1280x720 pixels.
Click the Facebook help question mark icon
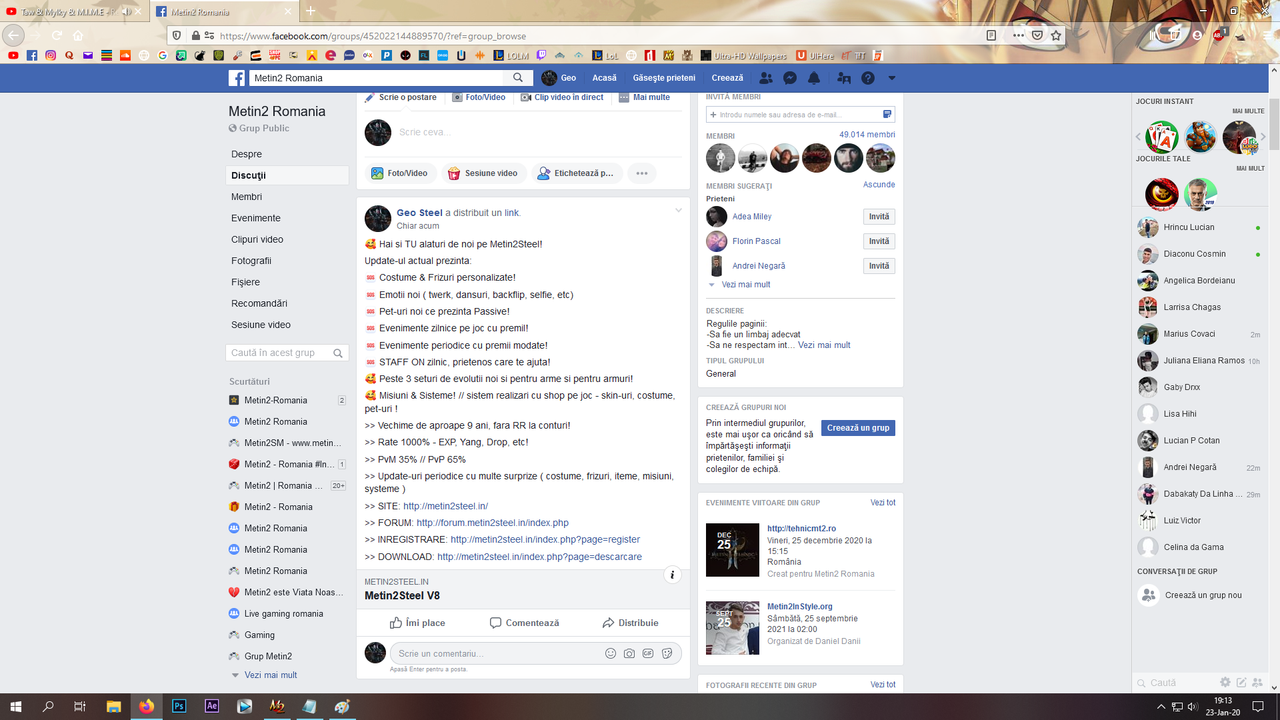coord(868,78)
